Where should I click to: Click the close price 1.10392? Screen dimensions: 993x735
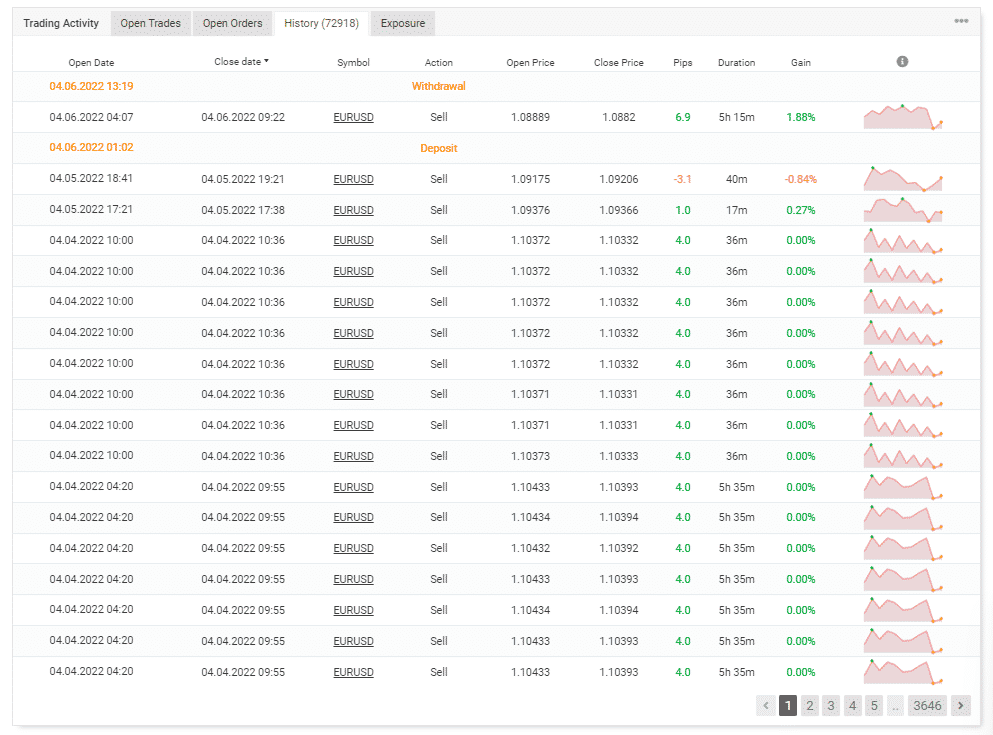coord(619,548)
